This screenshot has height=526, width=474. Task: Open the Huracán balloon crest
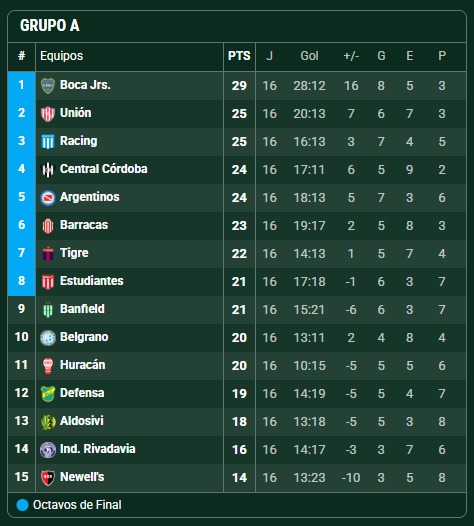pyautogui.click(x=48, y=366)
